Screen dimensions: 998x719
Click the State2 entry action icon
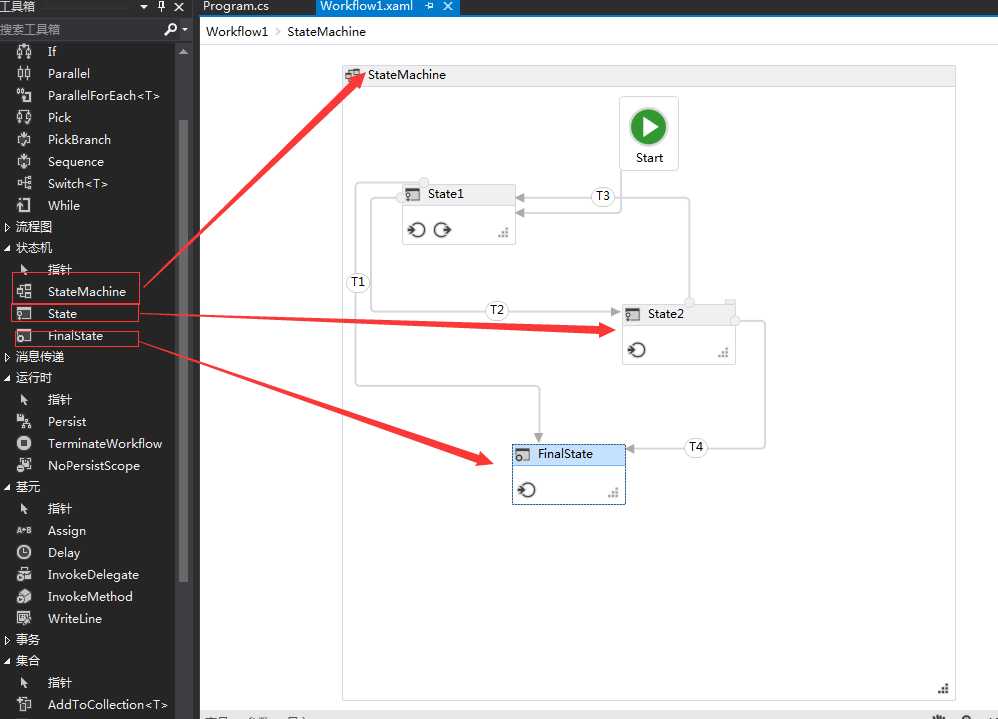[x=636, y=350]
